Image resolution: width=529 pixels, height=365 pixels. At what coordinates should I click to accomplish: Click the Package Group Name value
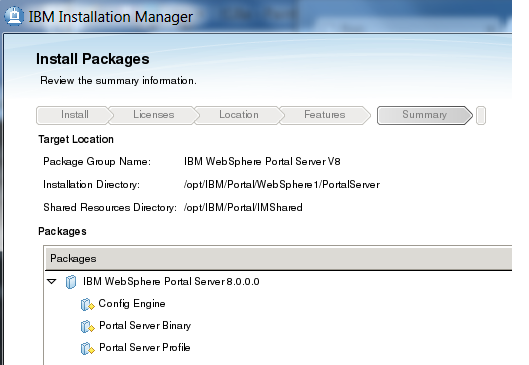(x=262, y=162)
